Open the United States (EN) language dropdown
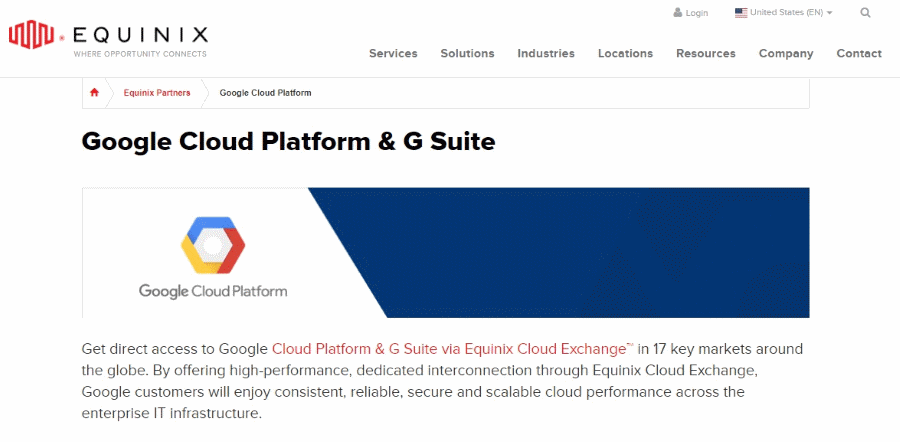The image size is (900, 442). [783, 13]
